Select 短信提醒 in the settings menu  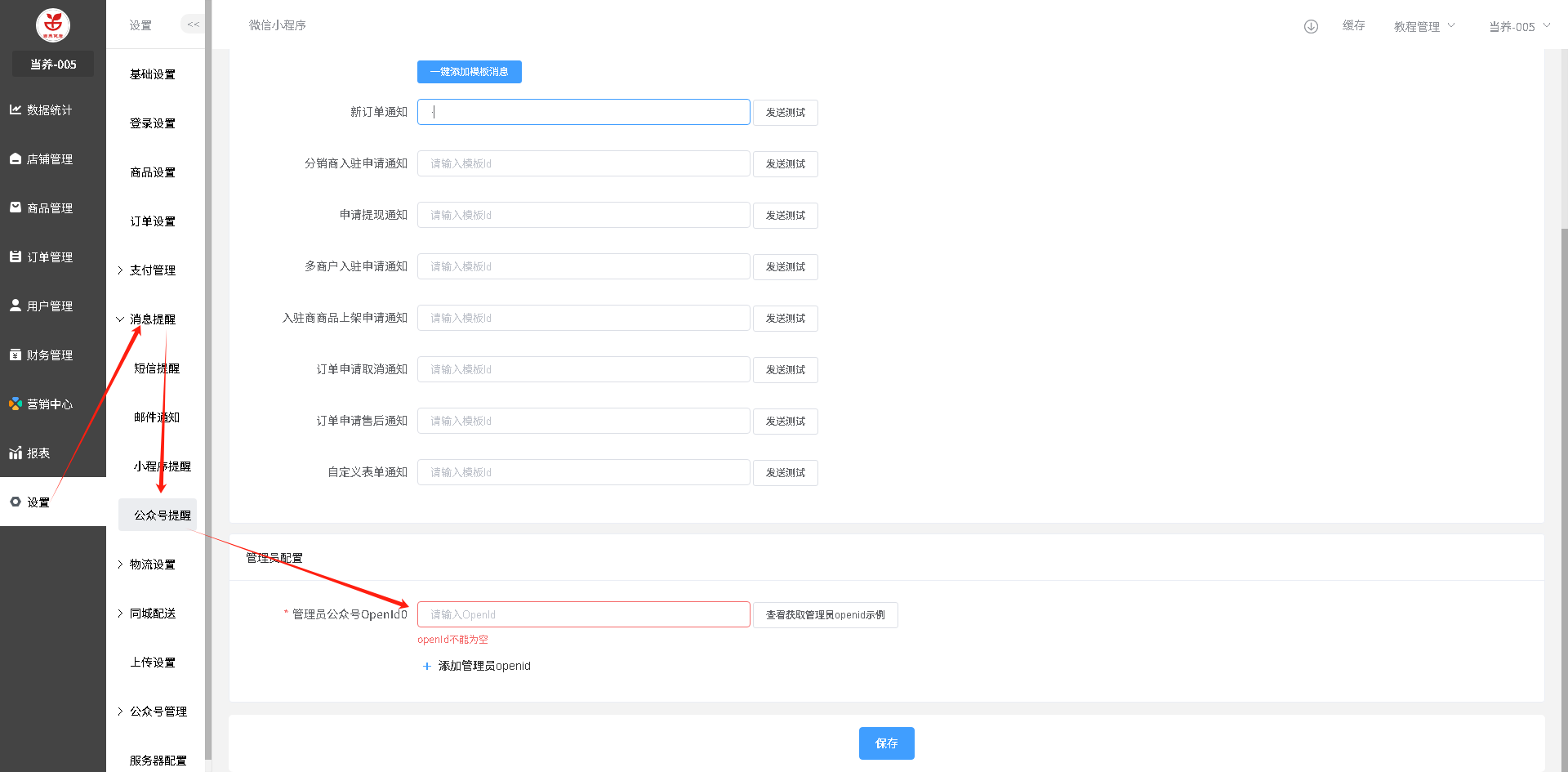157,368
